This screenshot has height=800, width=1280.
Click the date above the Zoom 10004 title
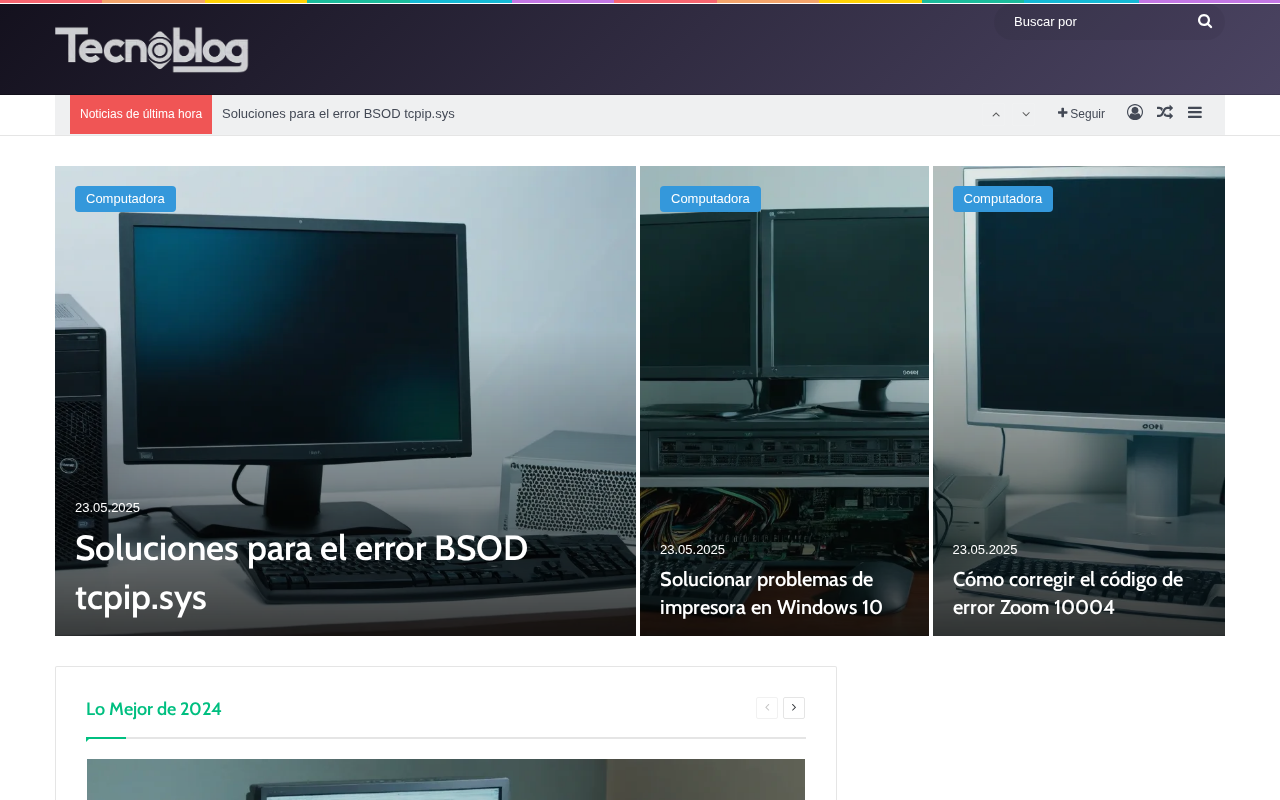pos(985,550)
